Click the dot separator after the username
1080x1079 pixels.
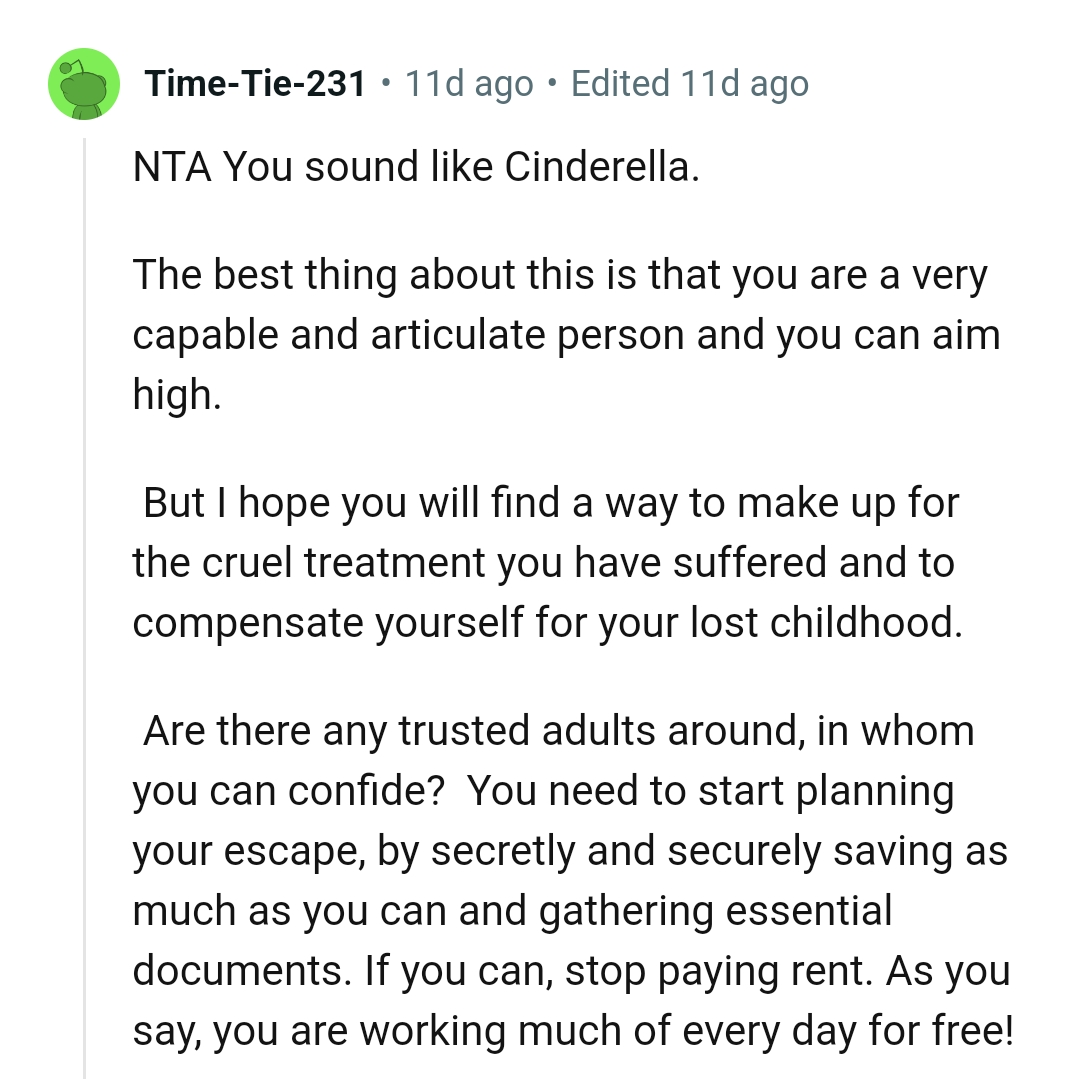point(383,84)
